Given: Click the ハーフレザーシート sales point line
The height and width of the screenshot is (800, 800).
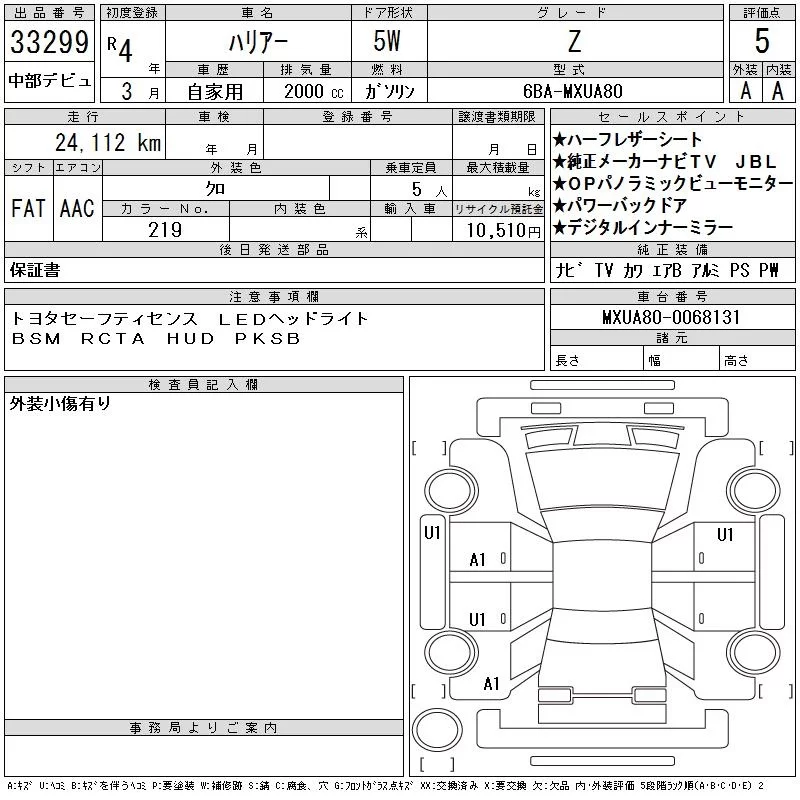Looking at the screenshot, I should [x=628, y=139].
